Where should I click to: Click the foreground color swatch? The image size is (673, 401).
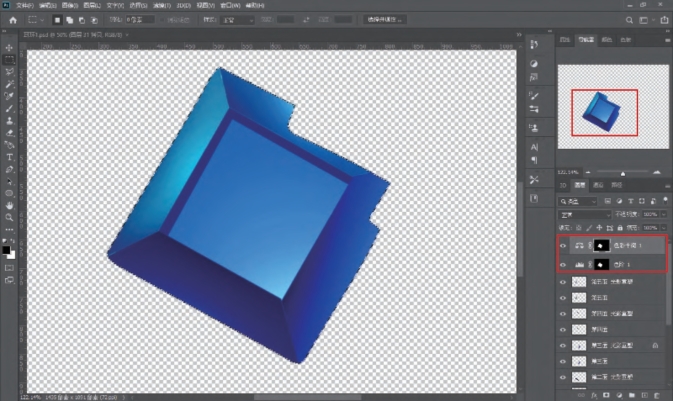6,250
